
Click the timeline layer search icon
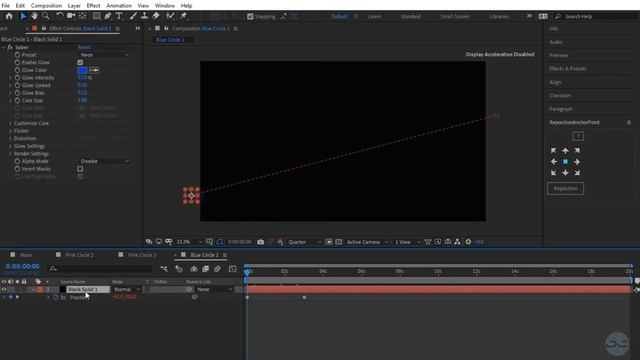[53, 269]
